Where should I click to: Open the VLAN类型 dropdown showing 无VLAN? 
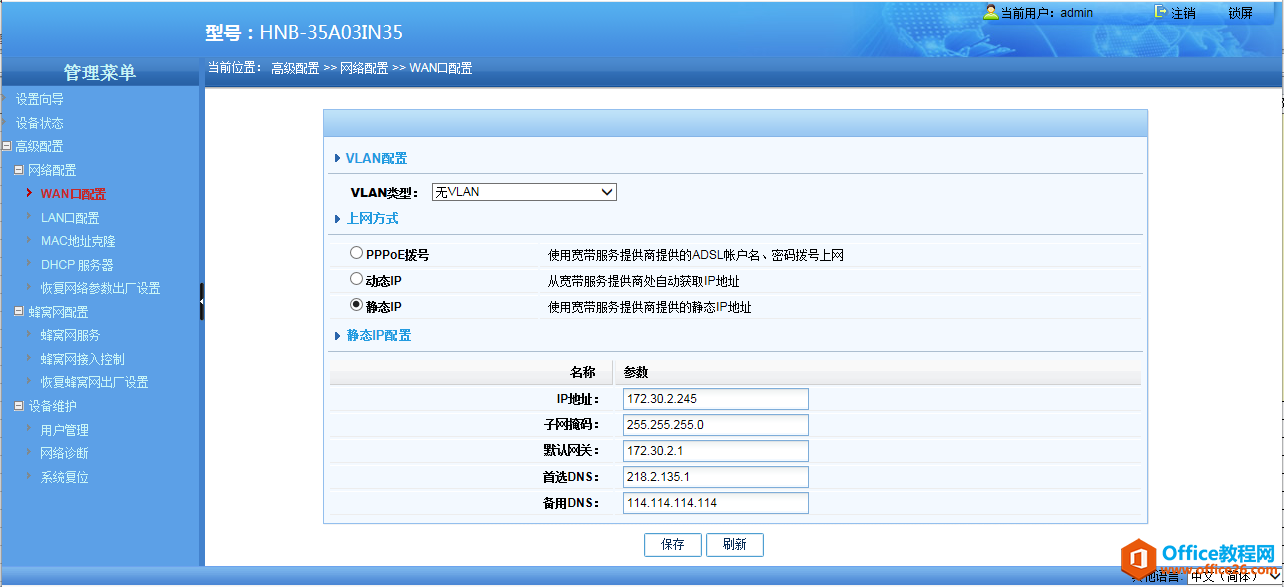pyautogui.click(x=524, y=192)
